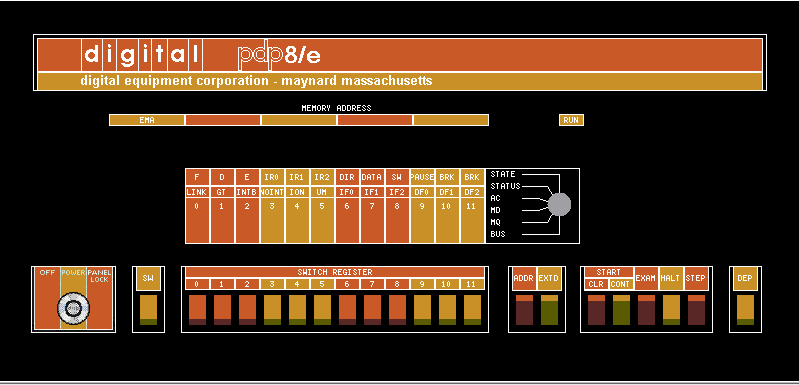Flip the HALT switch

tap(671, 310)
